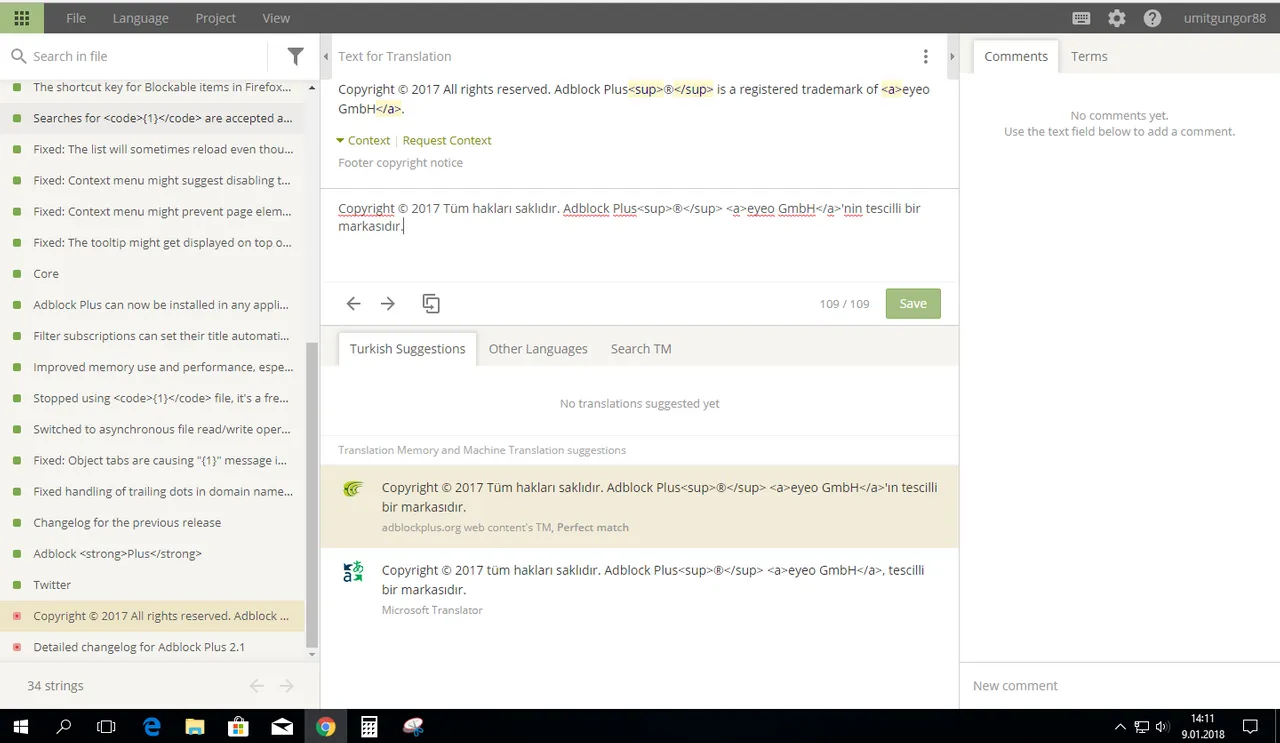This screenshot has width=1280, height=743.
Task: Open Microsoft Store from the taskbar
Action: pyautogui.click(x=238, y=726)
